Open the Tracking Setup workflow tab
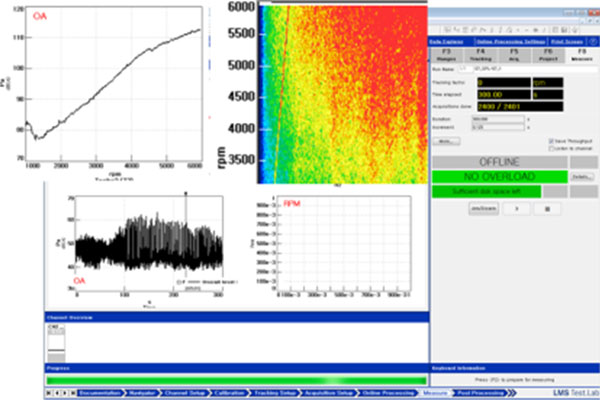 (x=275, y=393)
